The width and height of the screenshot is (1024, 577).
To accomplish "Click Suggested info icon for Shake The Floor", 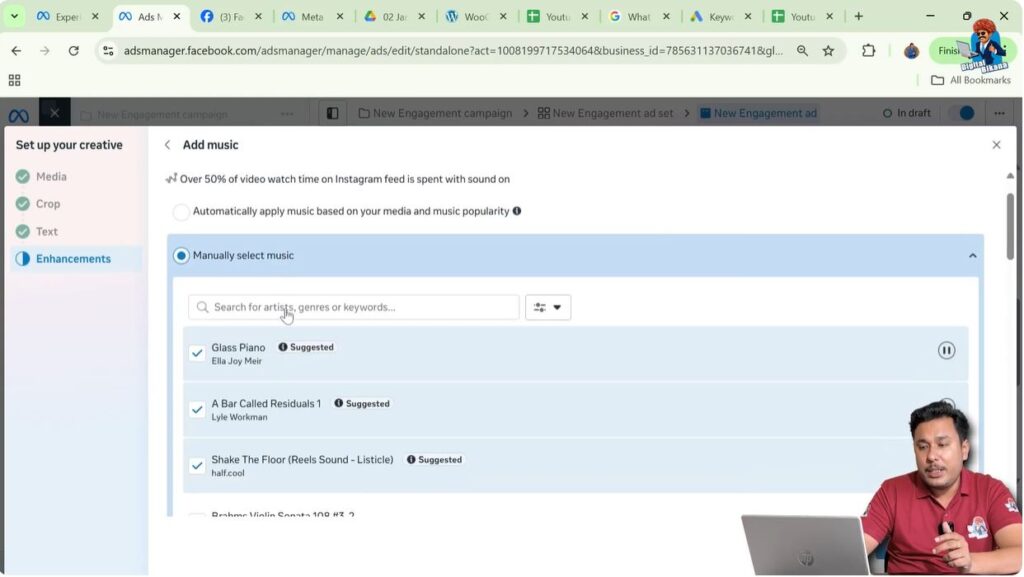I will click(411, 460).
